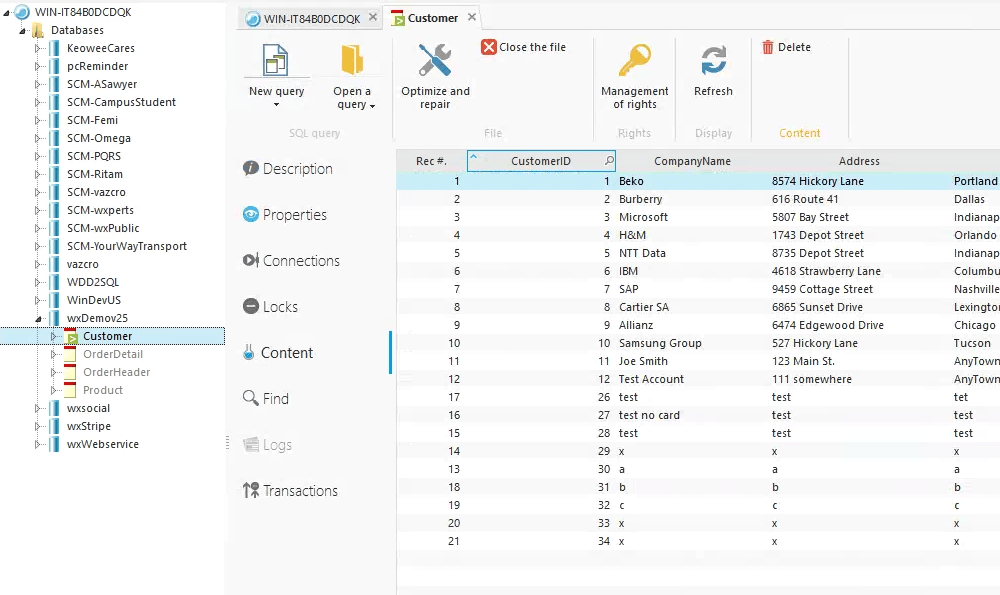Image resolution: width=1000 pixels, height=595 pixels.
Task: Collapse the wxDemov25 database node
Action: (39, 318)
